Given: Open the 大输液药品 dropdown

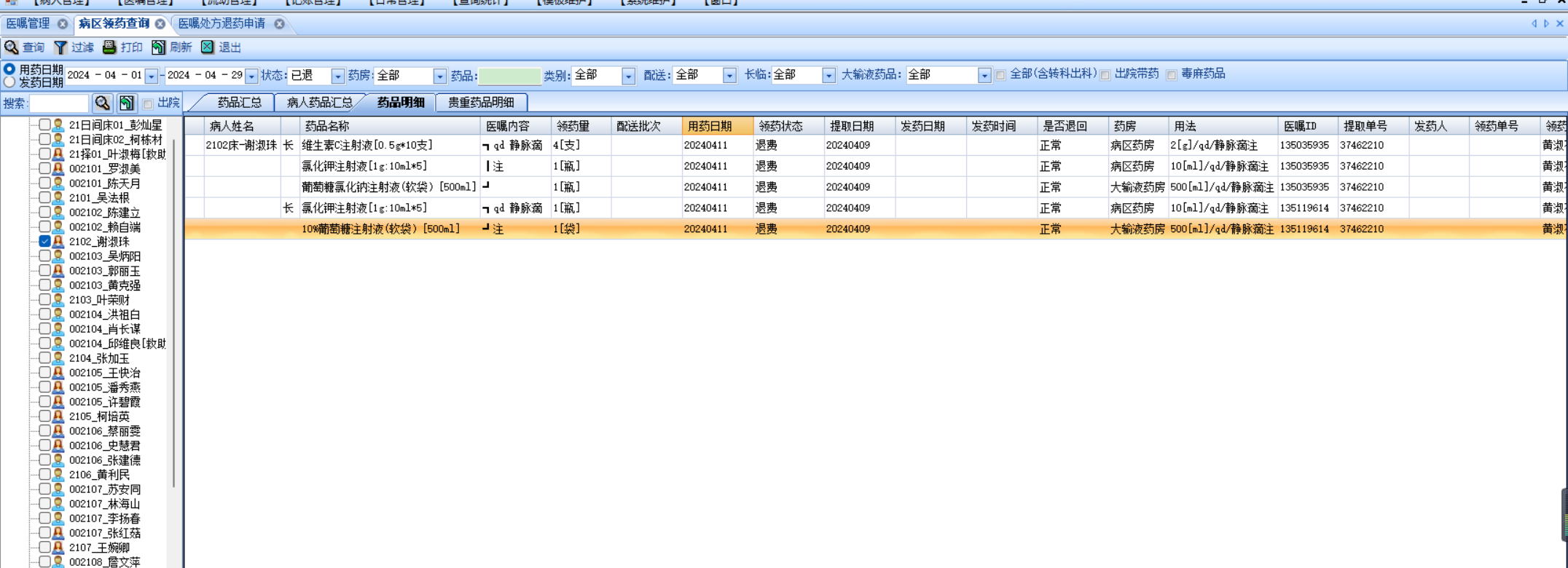Looking at the screenshot, I should pyautogui.click(x=984, y=76).
